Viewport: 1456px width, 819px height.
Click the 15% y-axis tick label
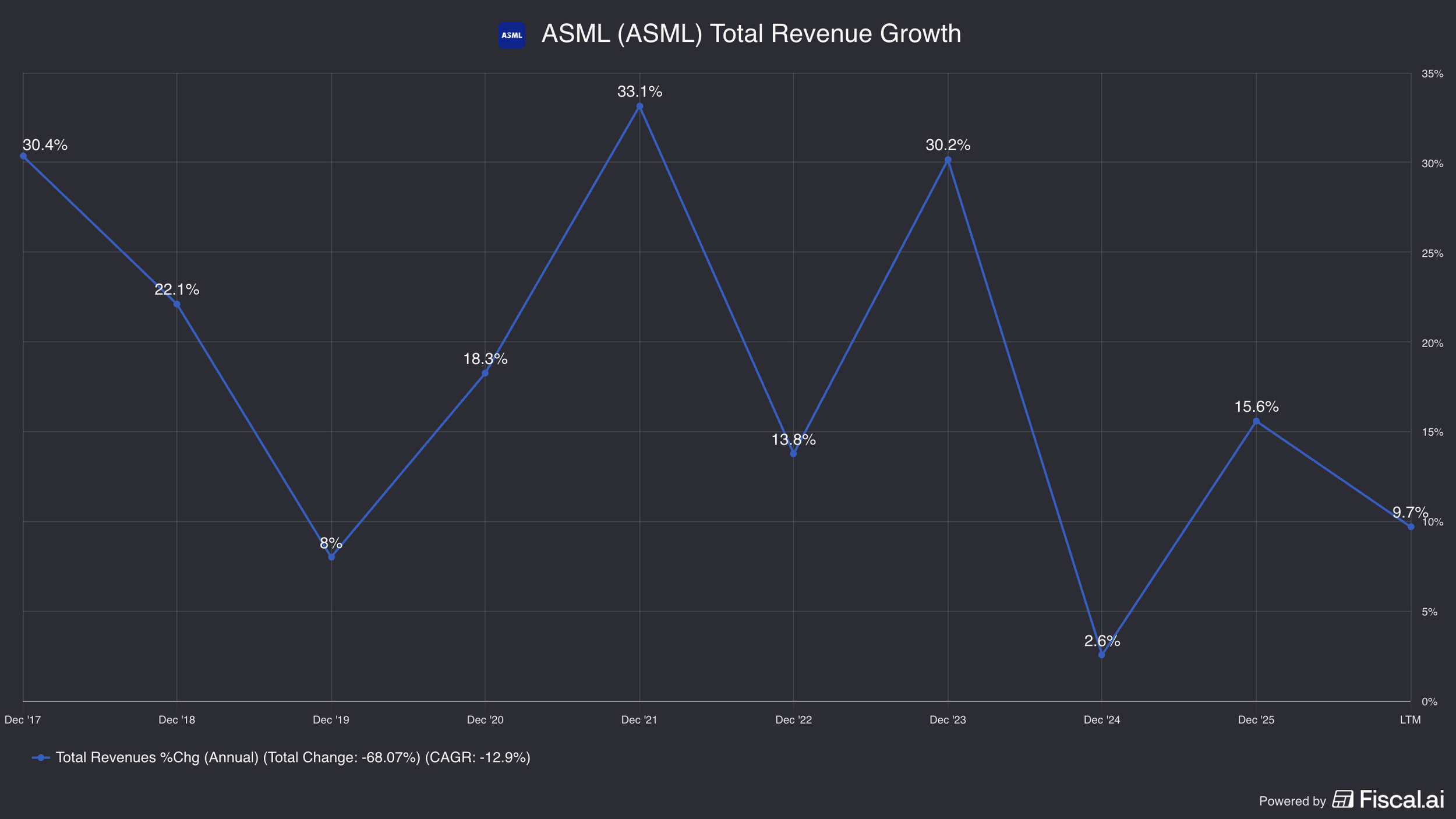(x=1433, y=432)
